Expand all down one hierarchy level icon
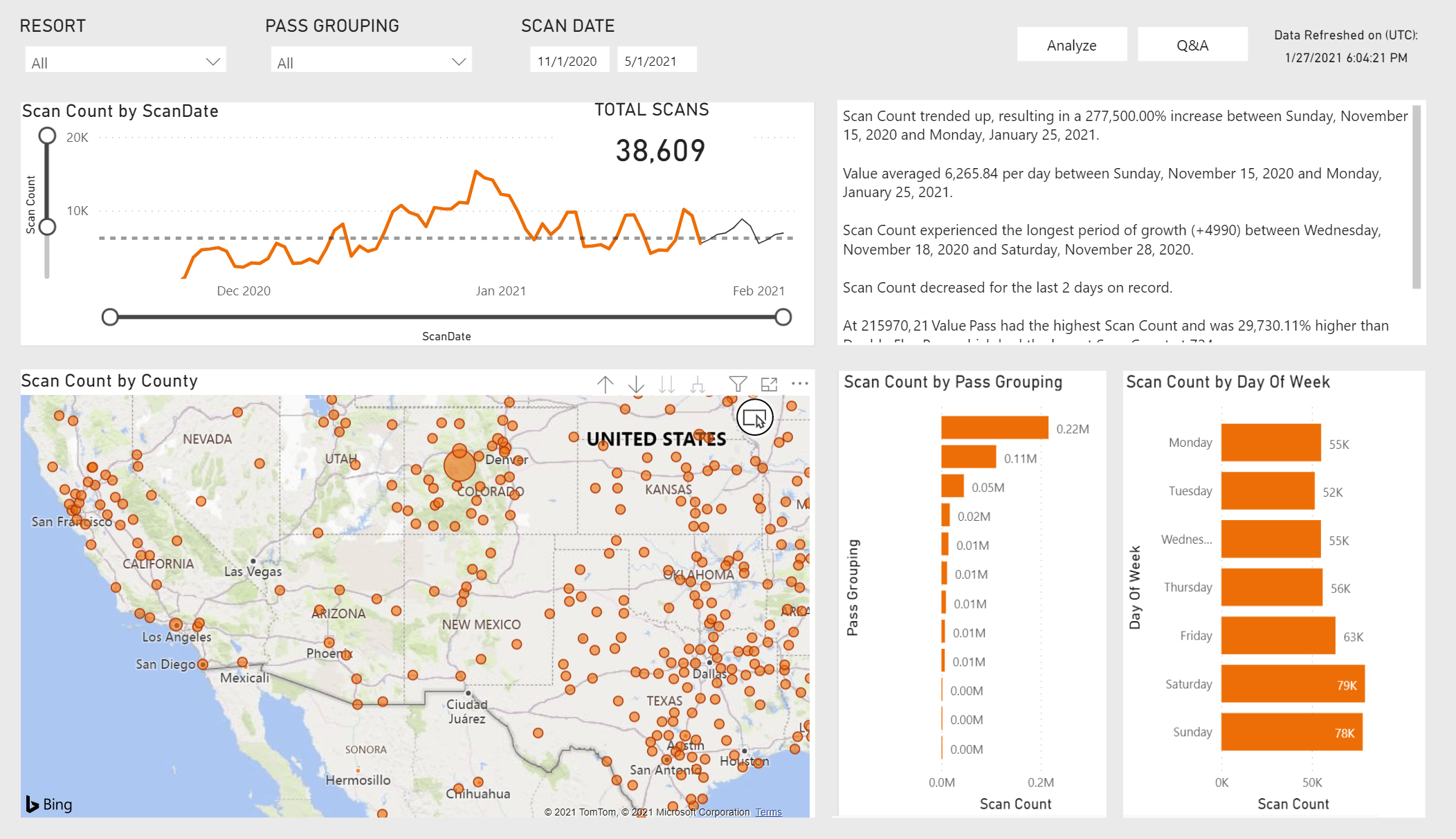 pos(698,385)
